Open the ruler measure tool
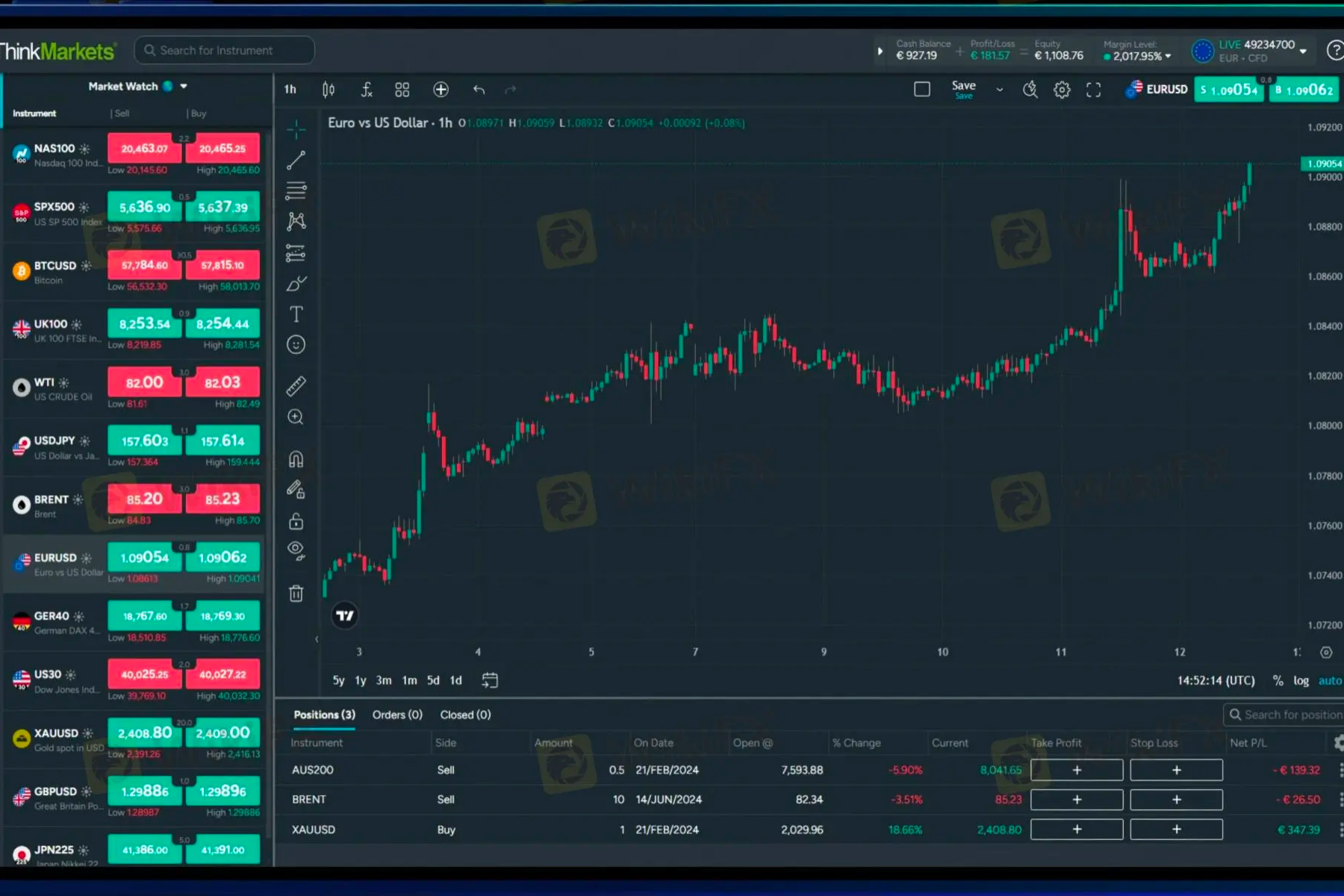The height and width of the screenshot is (896, 1344). pyautogui.click(x=296, y=386)
